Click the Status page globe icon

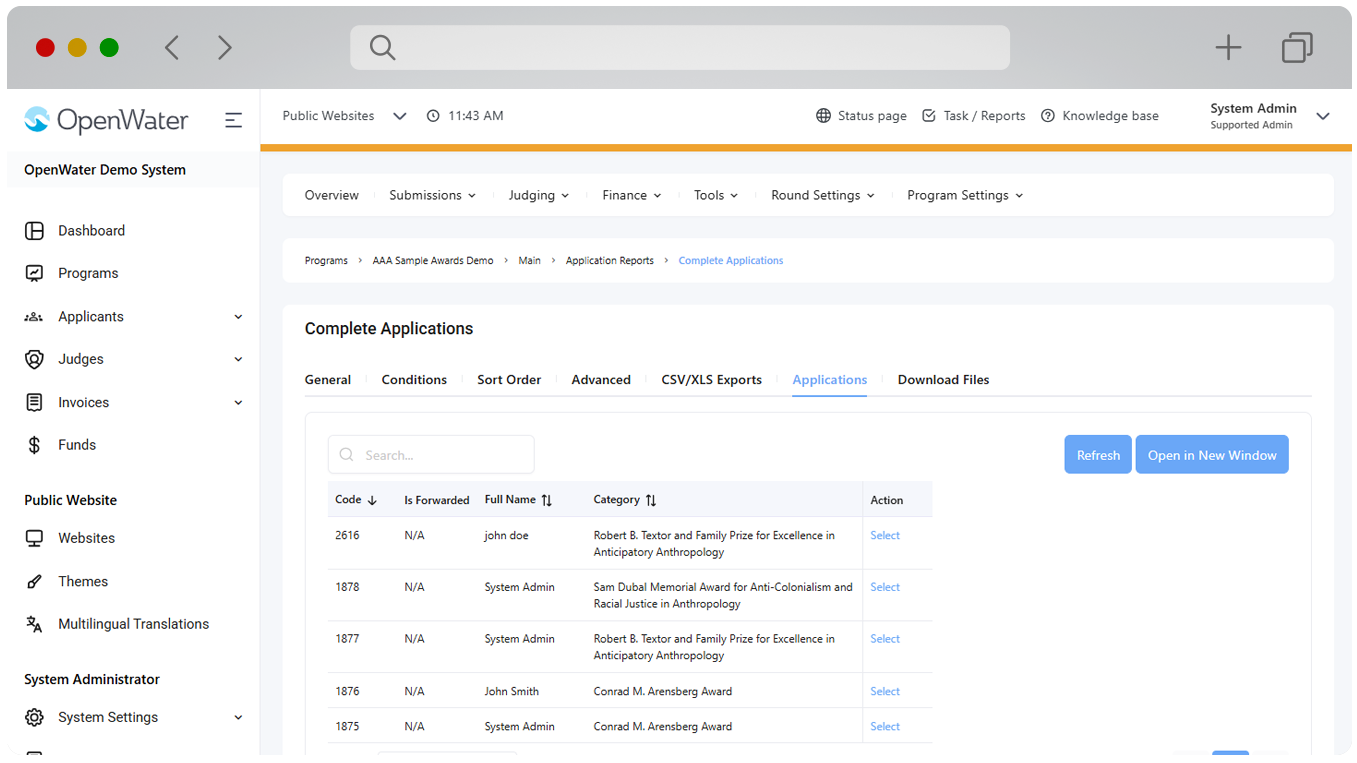pos(823,116)
